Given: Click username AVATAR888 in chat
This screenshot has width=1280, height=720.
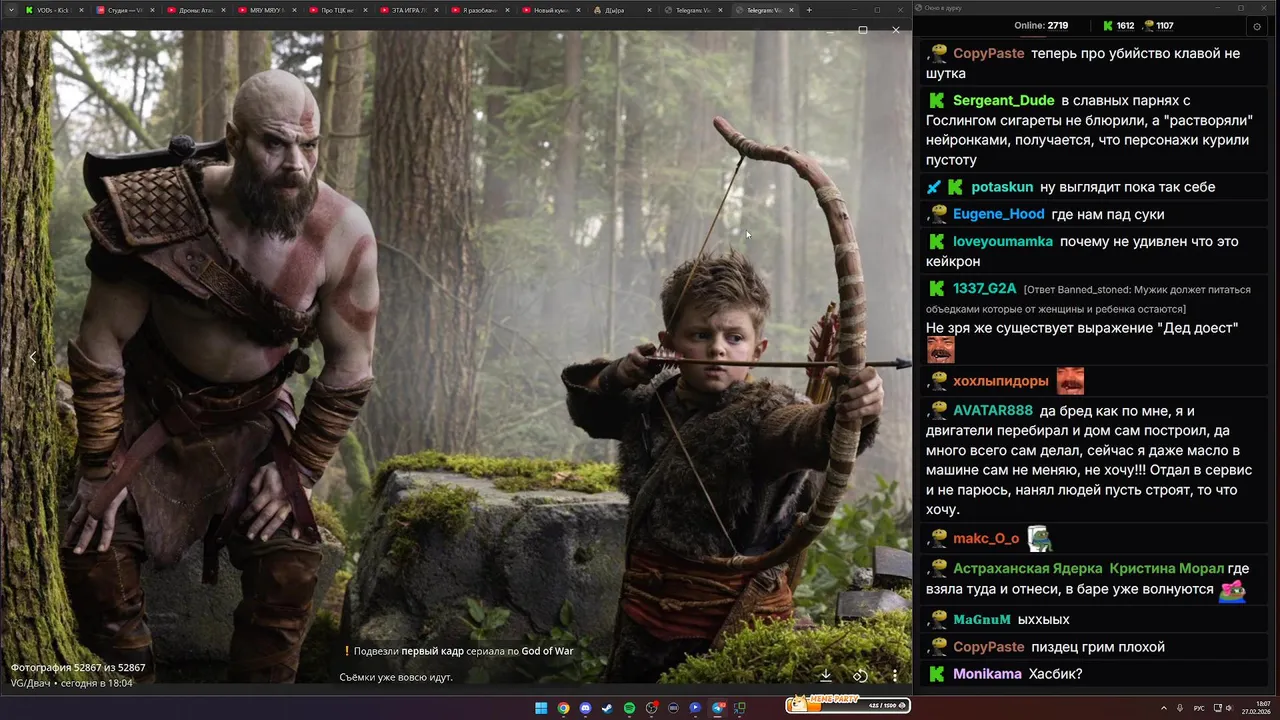Looking at the screenshot, I should [x=992, y=410].
